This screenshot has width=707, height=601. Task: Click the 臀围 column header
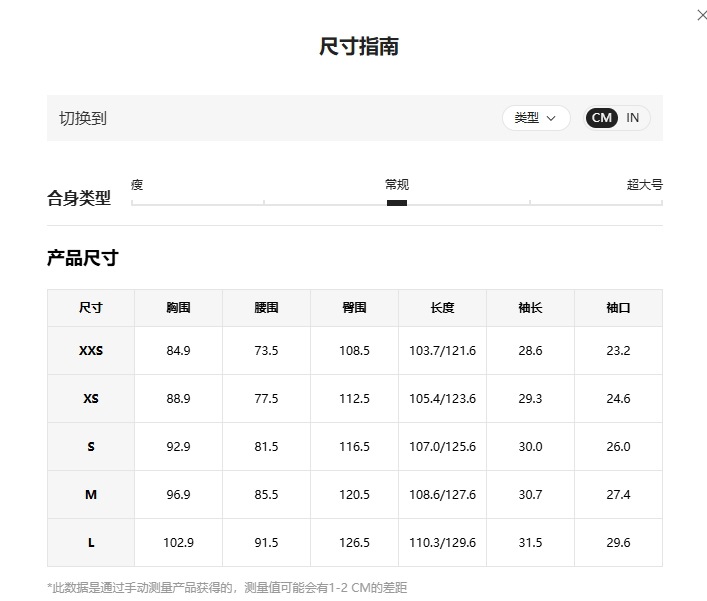354,308
